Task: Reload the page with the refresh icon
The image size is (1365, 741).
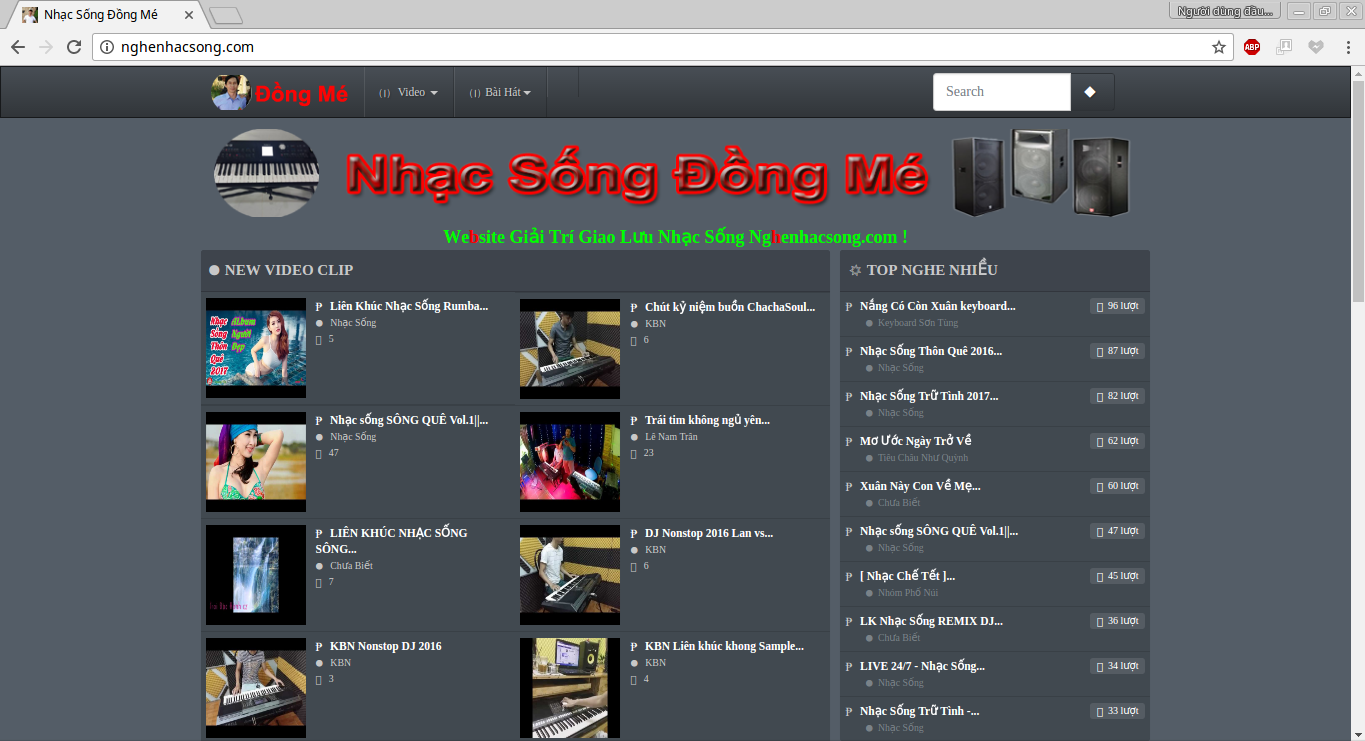Action: pos(74,47)
